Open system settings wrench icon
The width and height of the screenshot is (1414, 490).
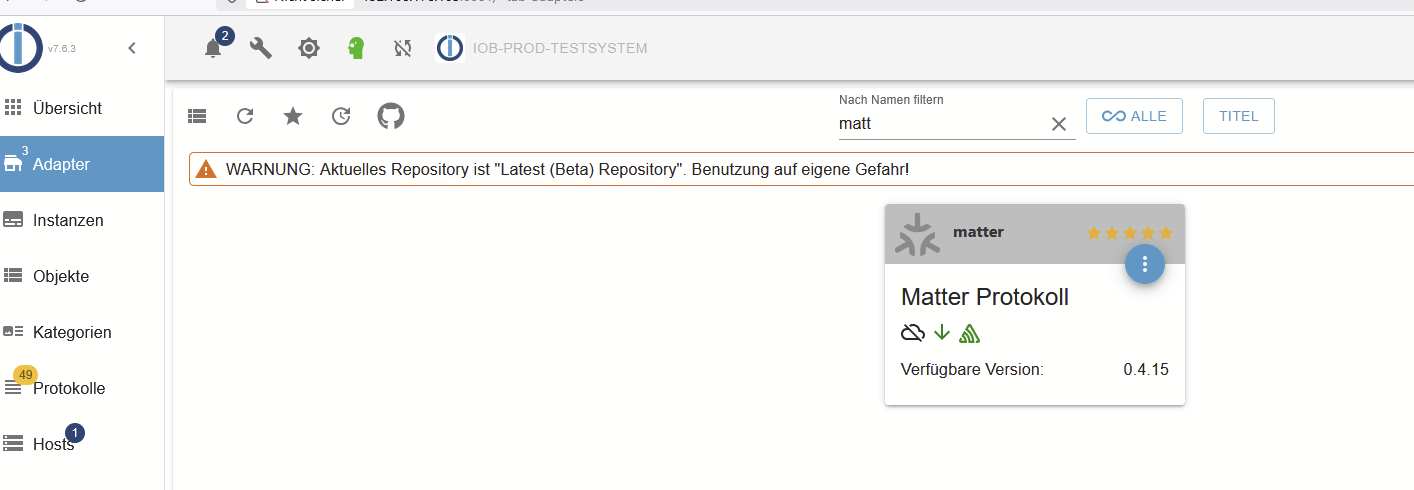tap(260, 48)
